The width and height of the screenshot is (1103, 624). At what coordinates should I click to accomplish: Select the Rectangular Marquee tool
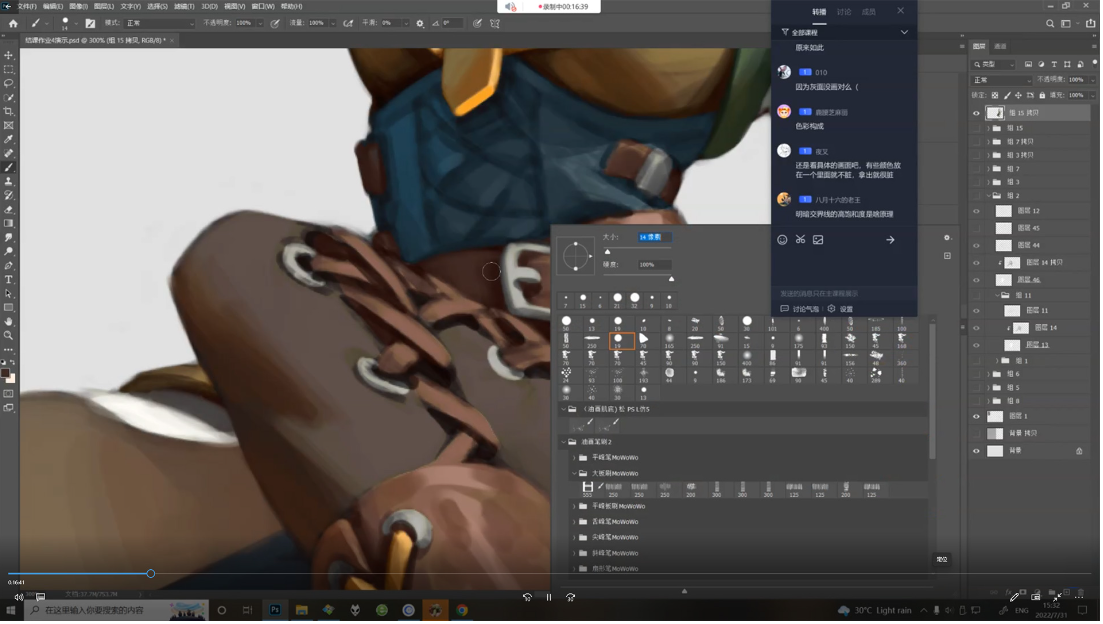pos(8,69)
